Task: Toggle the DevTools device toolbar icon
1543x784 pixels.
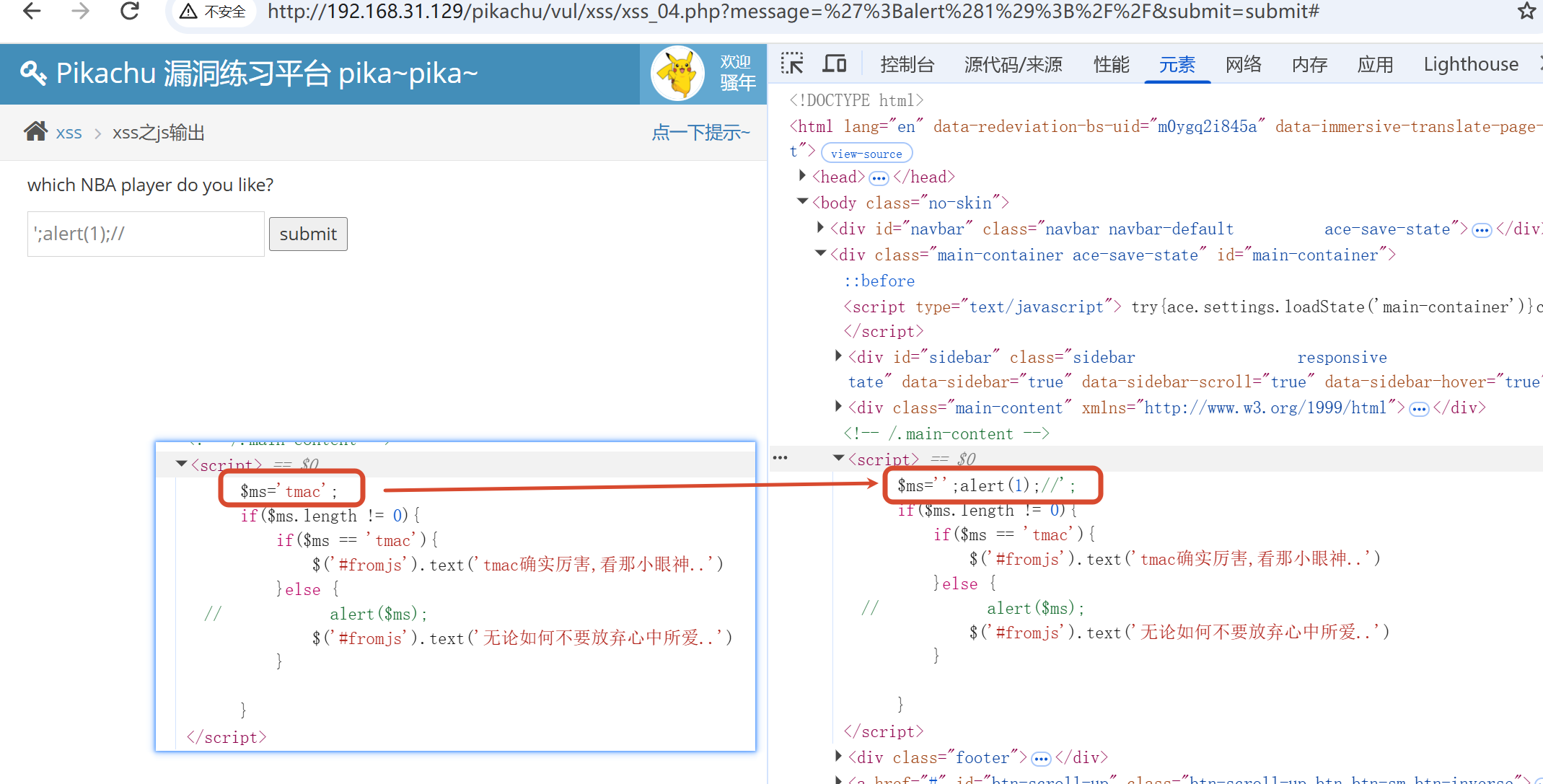Action: coord(835,64)
